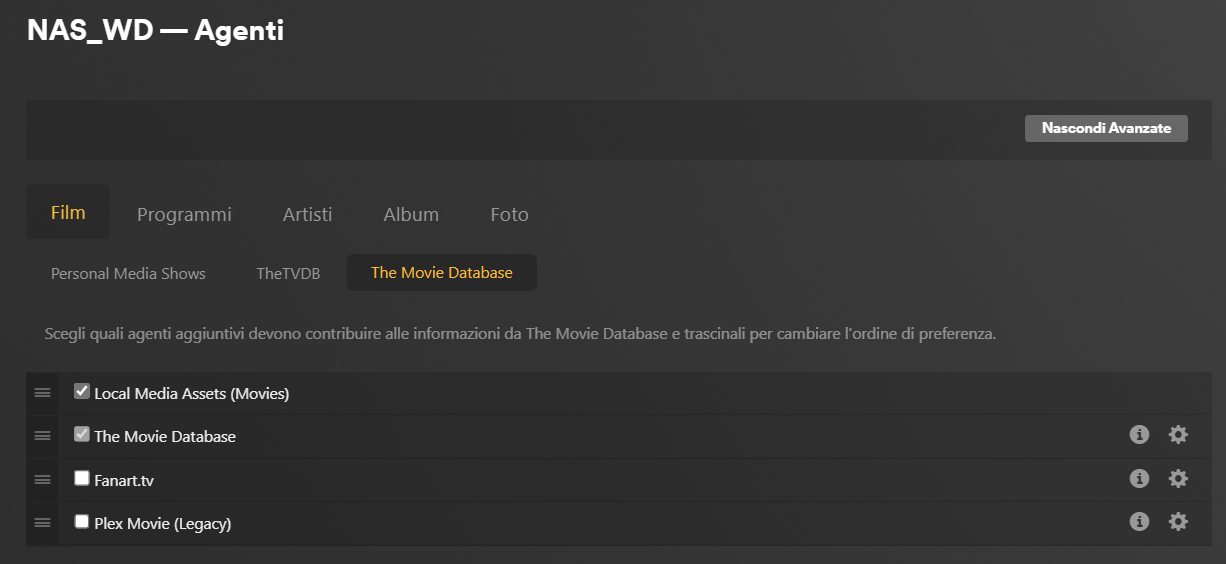Switch to the Artisti tab
This screenshot has height=564, width=1226.
click(x=307, y=214)
